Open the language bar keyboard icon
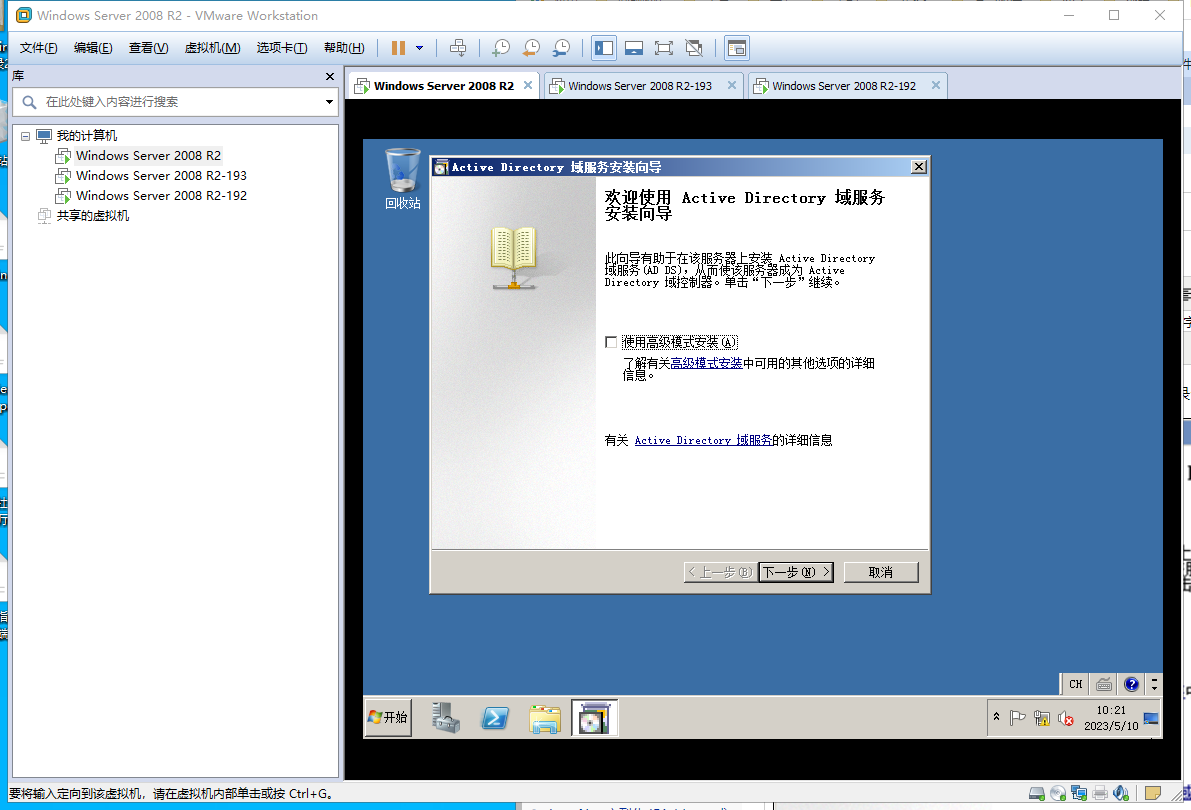Viewport: 1191px width, 810px height. click(x=1104, y=684)
